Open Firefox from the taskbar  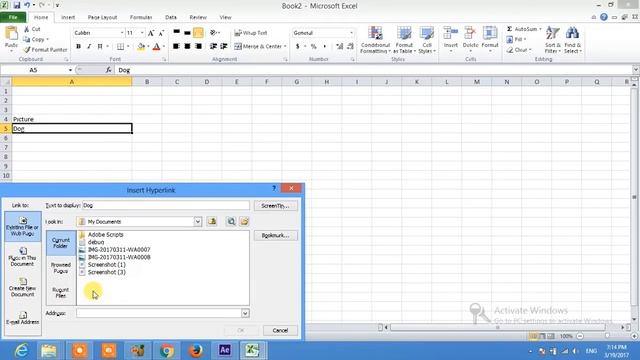(x=196, y=350)
